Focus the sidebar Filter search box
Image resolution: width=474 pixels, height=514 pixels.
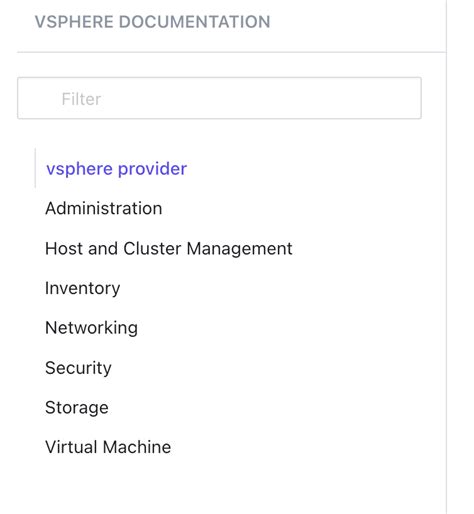219,98
